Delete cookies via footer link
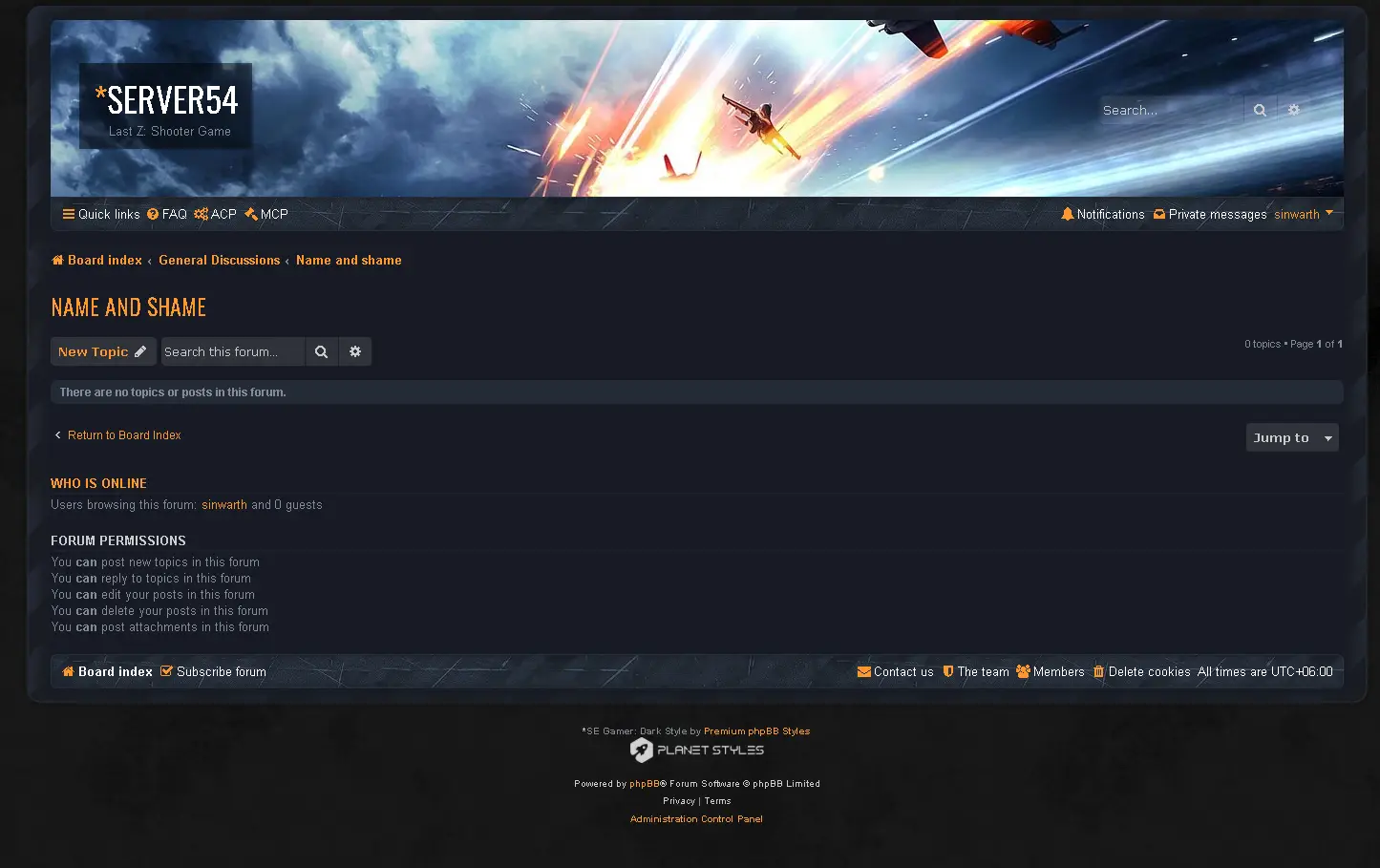Image resolution: width=1380 pixels, height=868 pixels. 1142,671
